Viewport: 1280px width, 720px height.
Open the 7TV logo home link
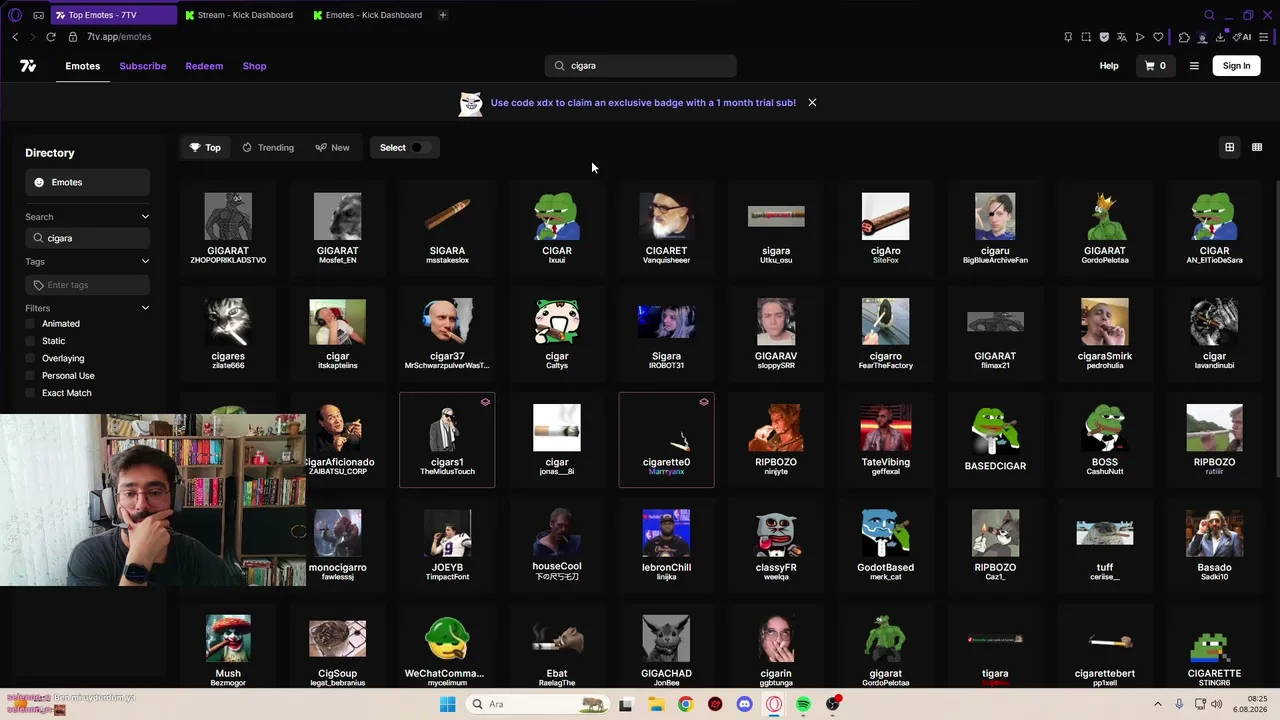(x=28, y=66)
